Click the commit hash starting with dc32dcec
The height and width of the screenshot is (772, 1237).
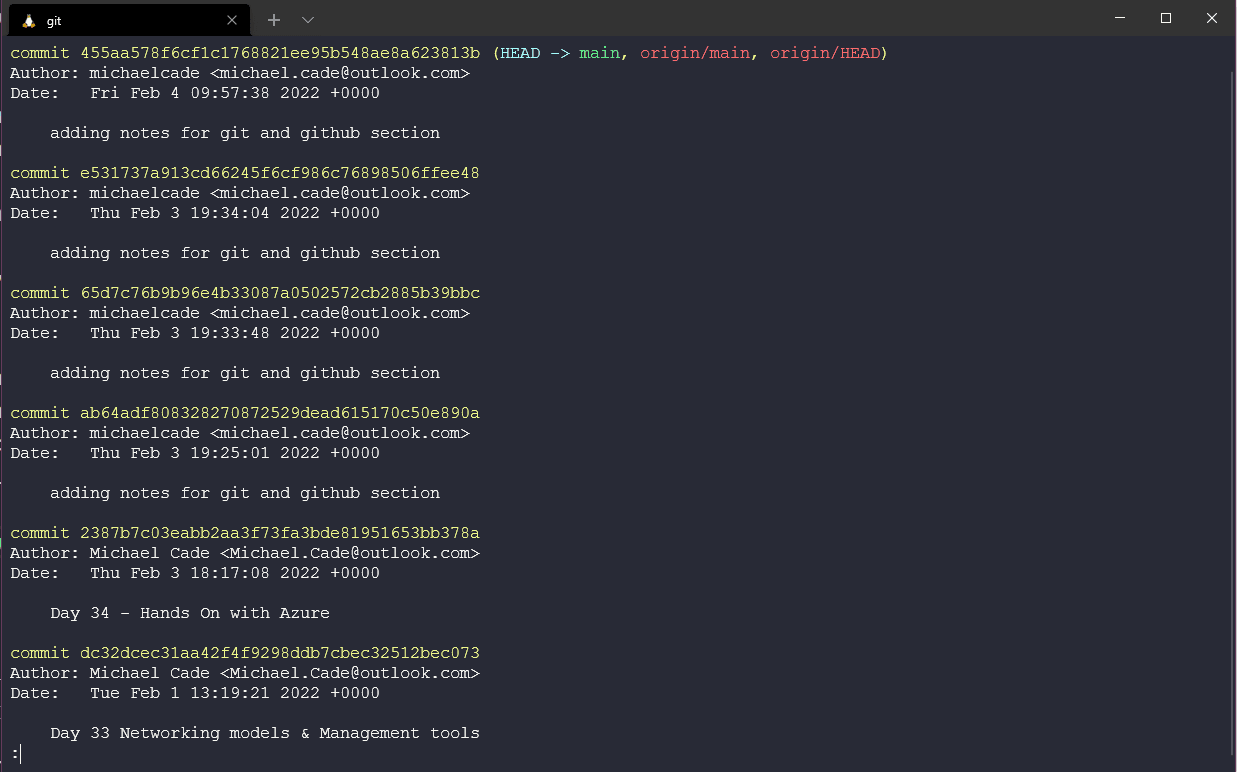(x=280, y=653)
